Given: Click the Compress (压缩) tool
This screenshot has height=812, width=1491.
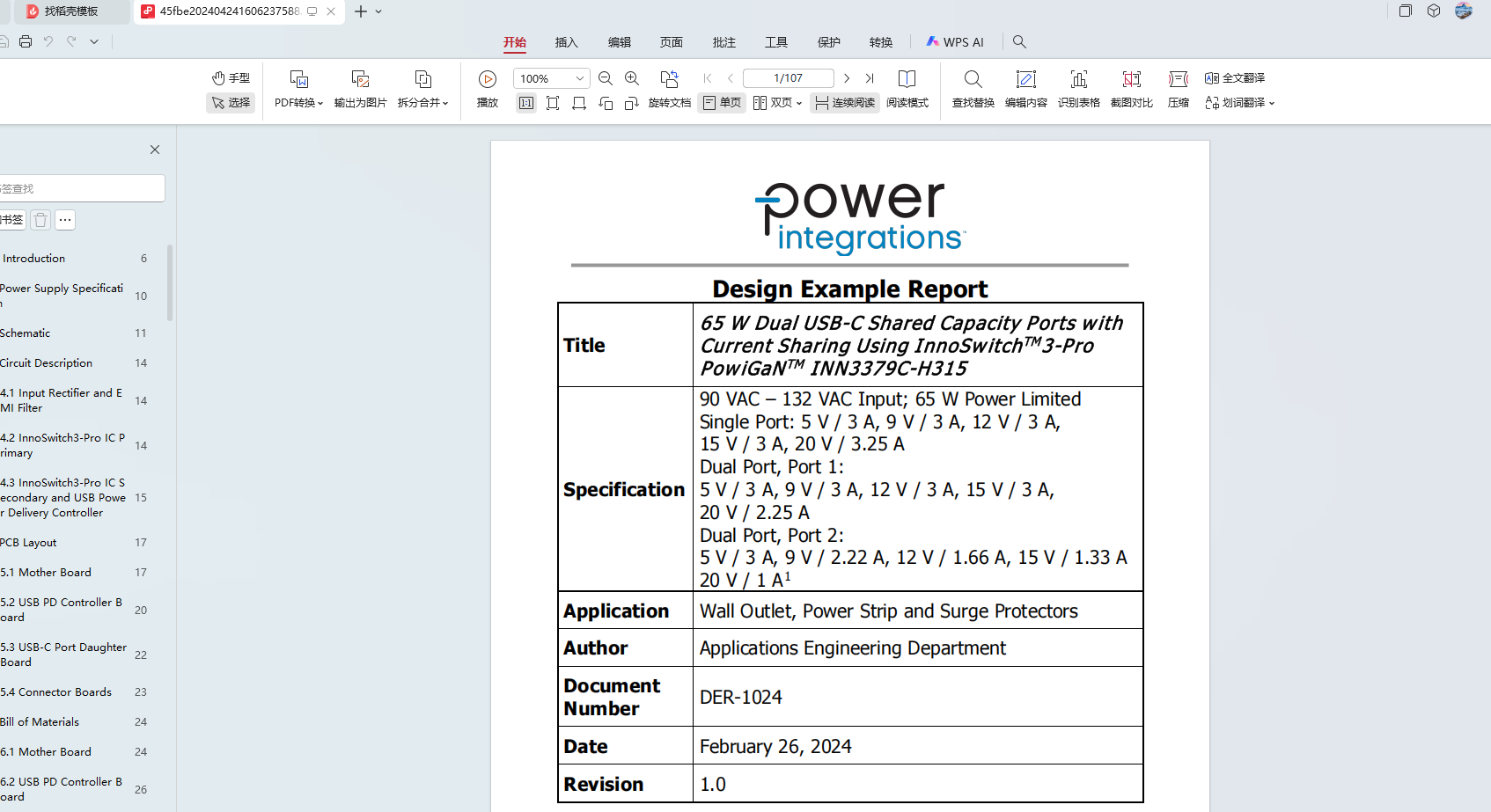Looking at the screenshot, I should [1179, 90].
